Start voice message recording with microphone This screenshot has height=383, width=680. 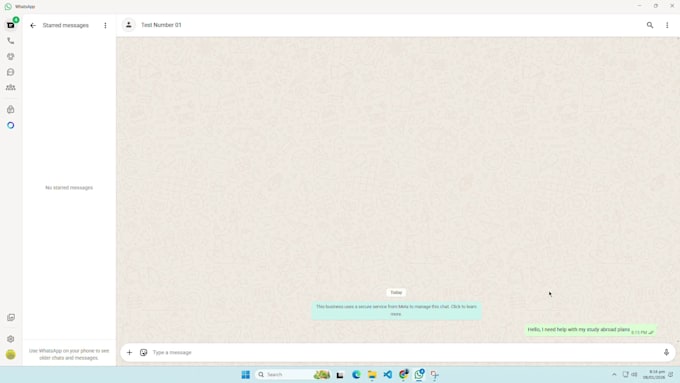pos(666,352)
